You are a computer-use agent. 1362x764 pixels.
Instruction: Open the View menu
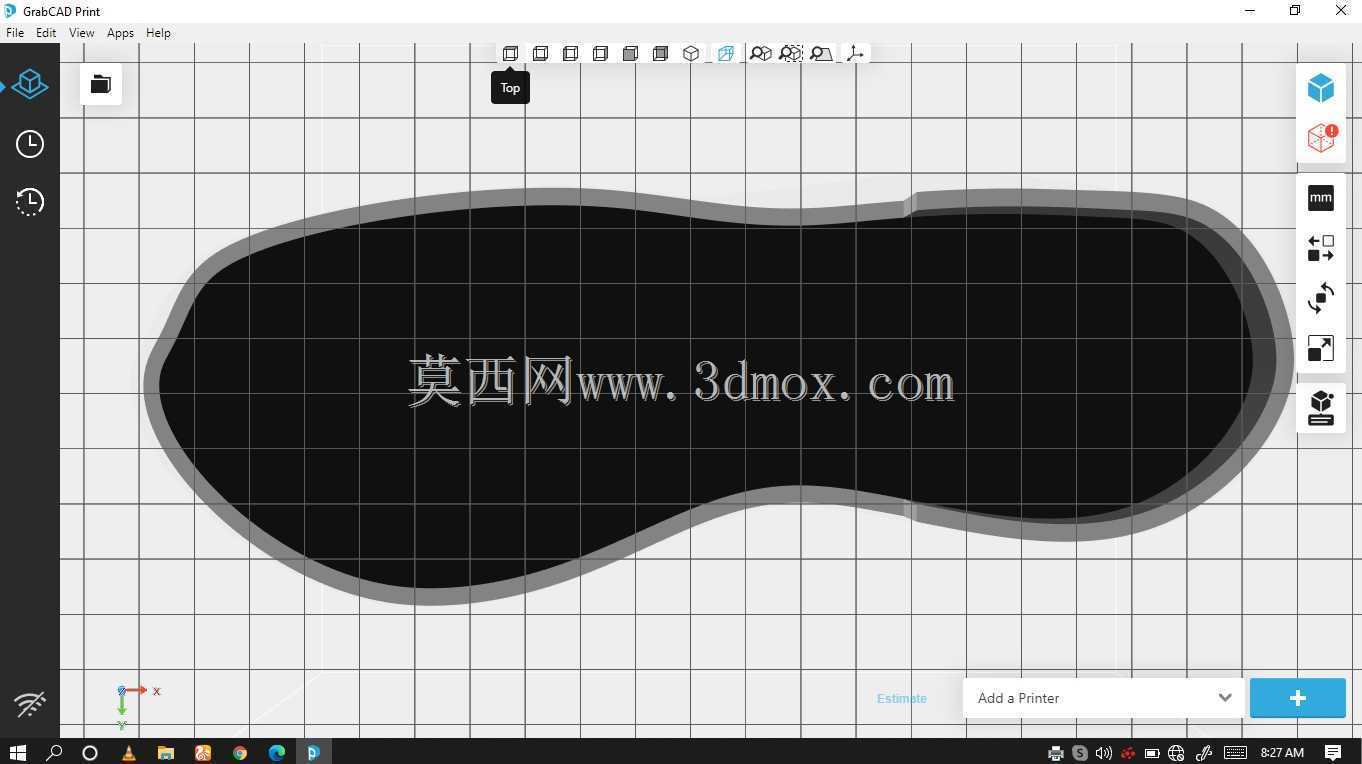click(x=81, y=33)
